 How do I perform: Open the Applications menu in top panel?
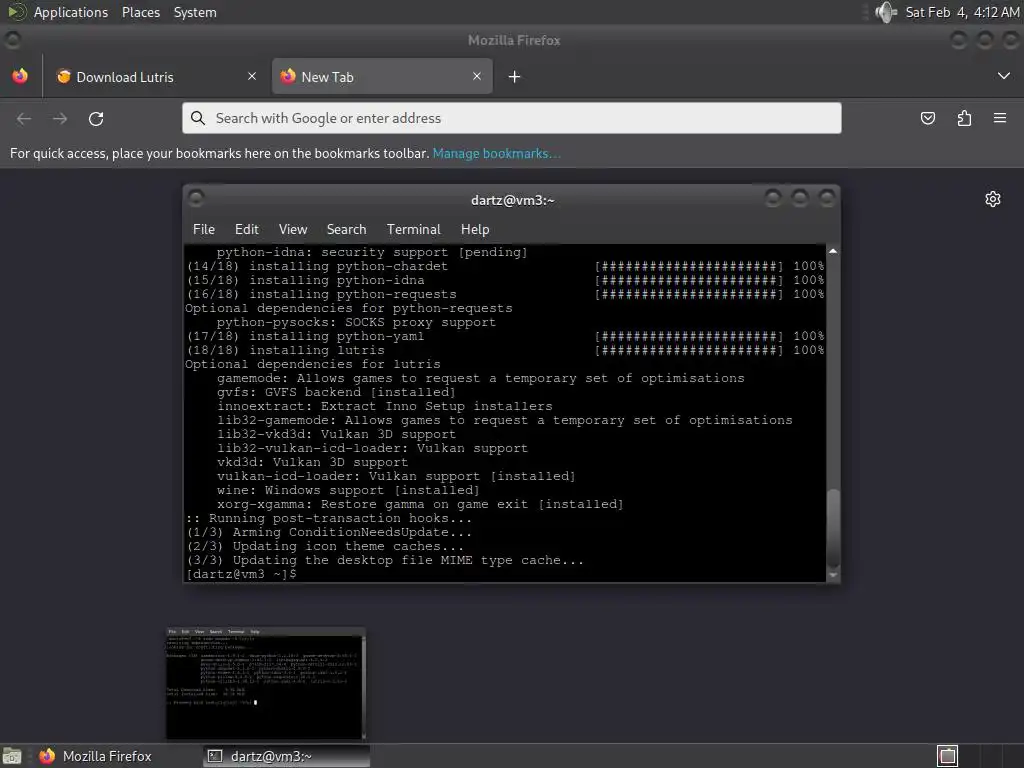click(x=71, y=12)
